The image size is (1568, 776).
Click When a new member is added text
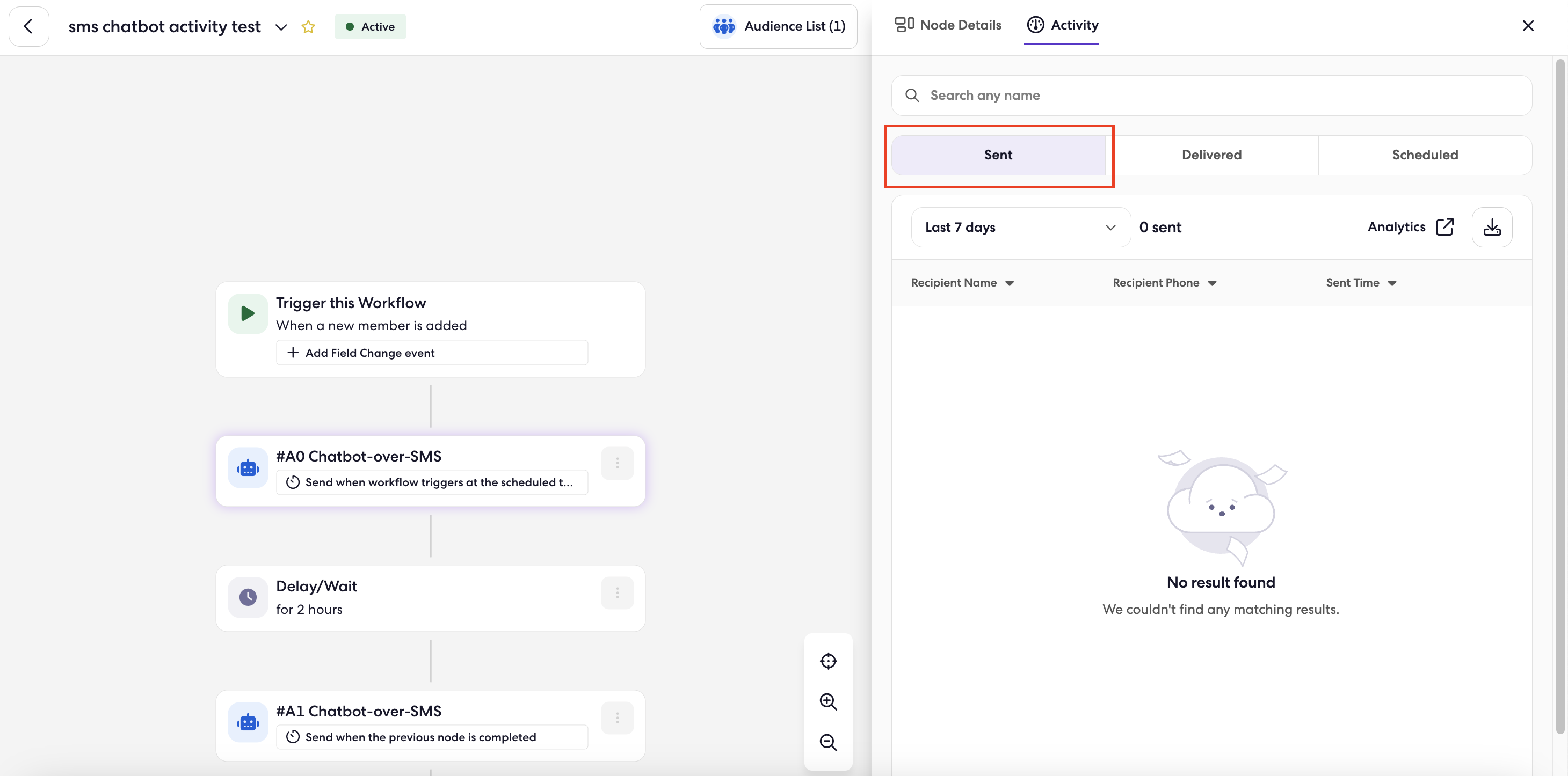pyautogui.click(x=371, y=325)
